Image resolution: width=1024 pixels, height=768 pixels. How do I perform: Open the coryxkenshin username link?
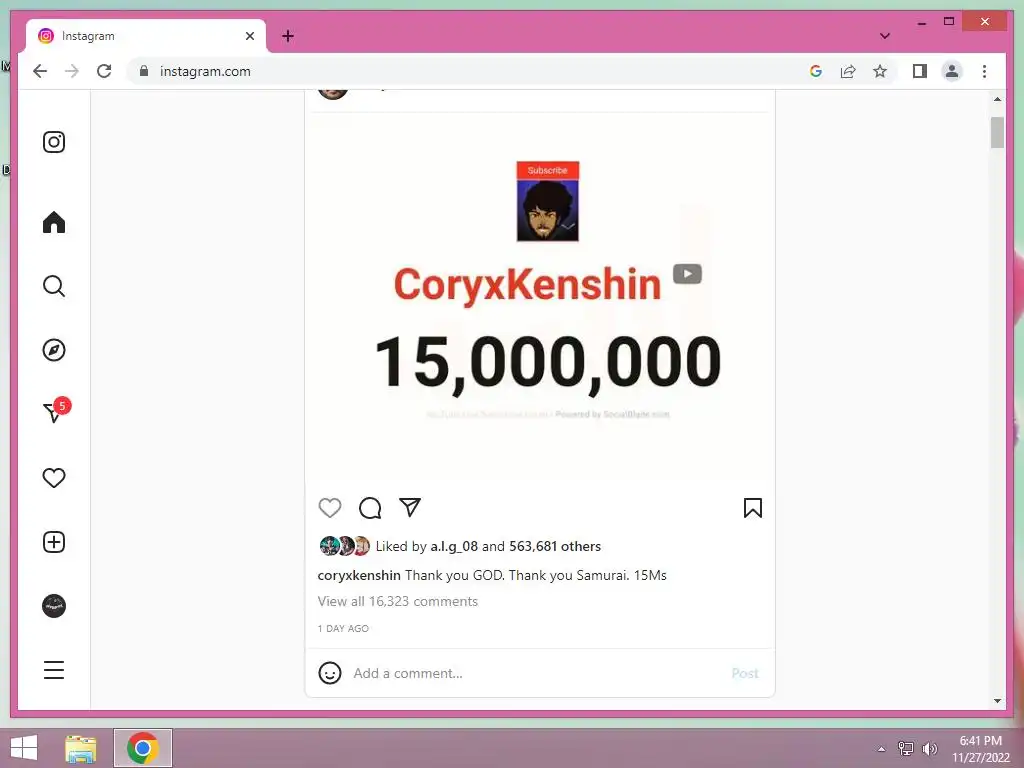[359, 575]
